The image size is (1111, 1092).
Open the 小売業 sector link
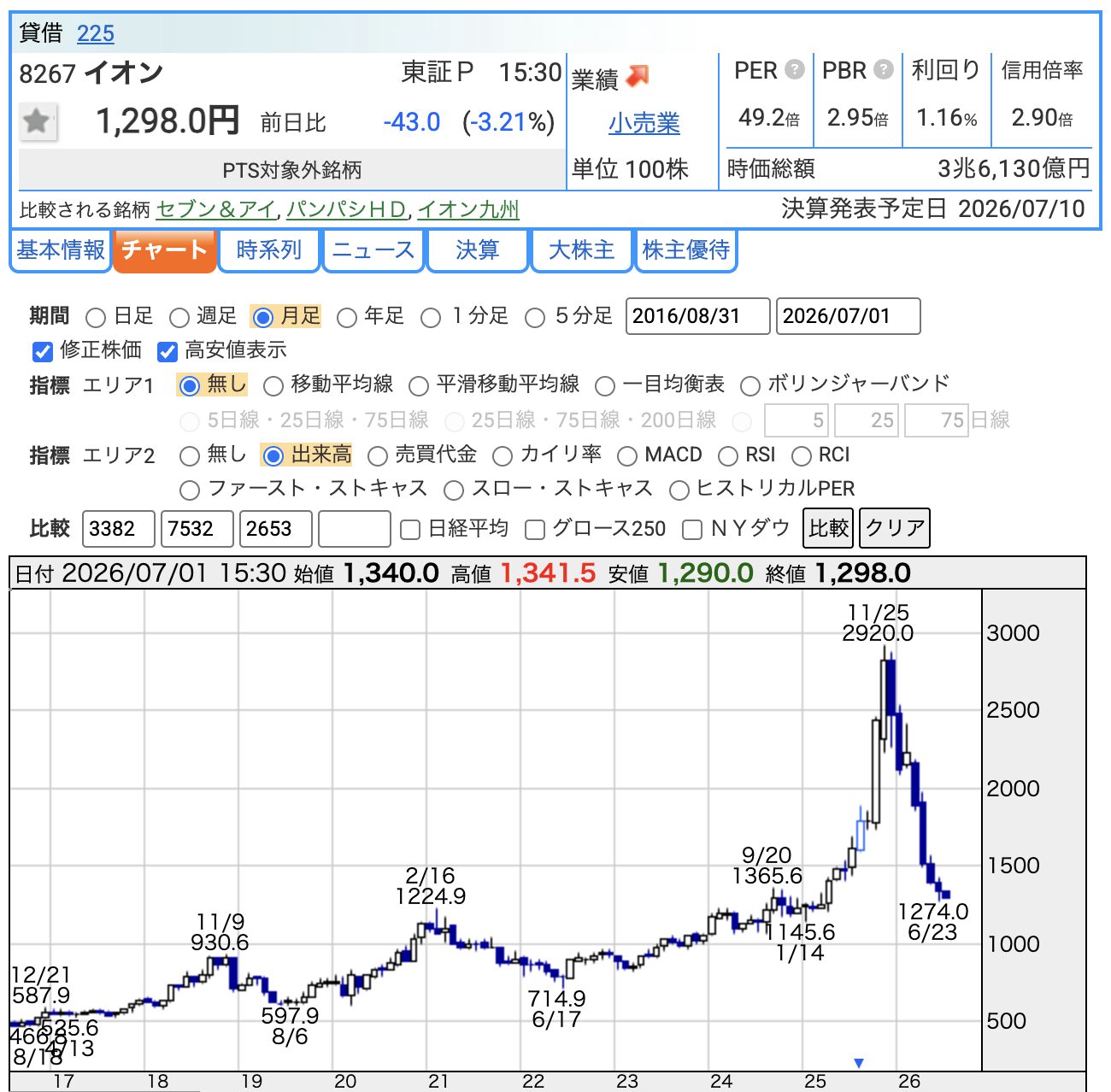644,123
